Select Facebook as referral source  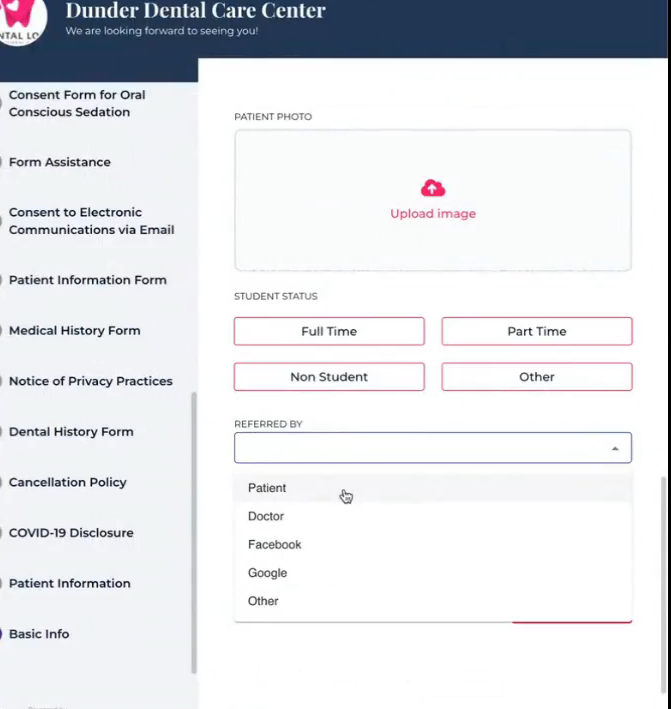point(274,545)
